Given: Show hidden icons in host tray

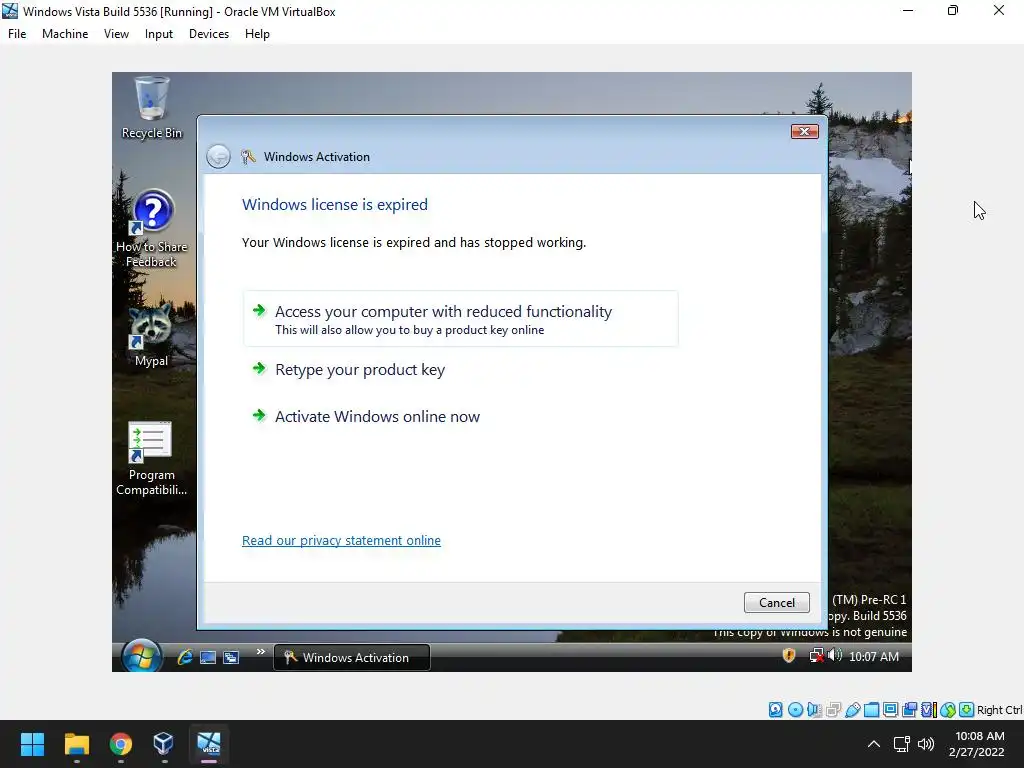Looking at the screenshot, I should coord(873,744).
